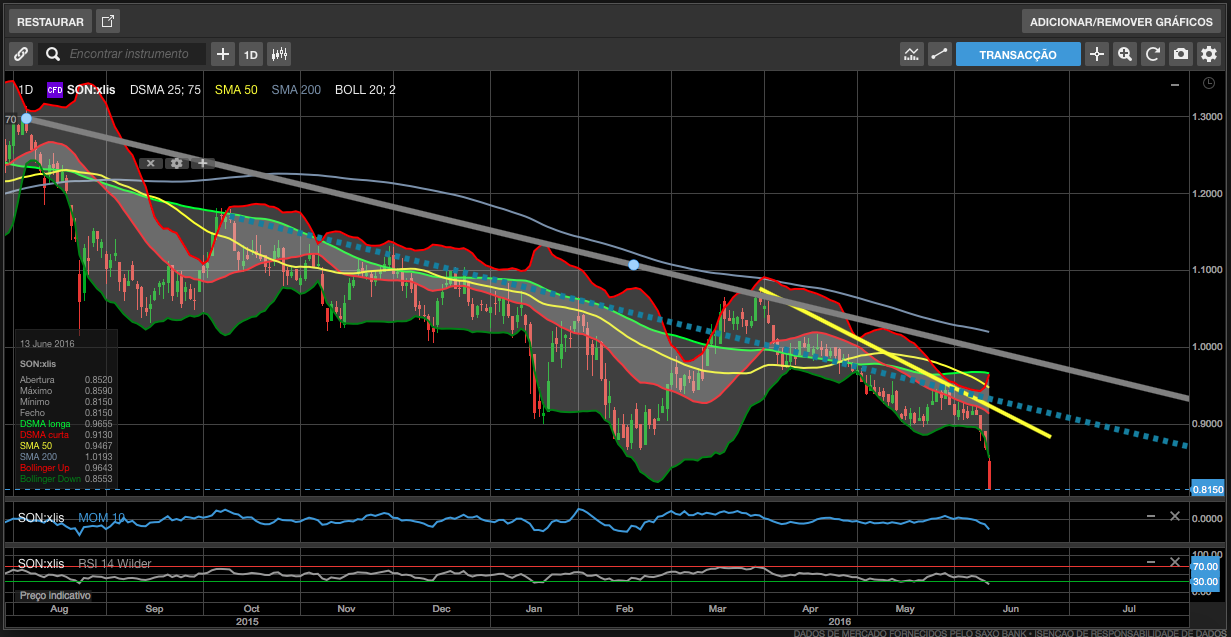Click the add instrument plus button

pos(223,54)
